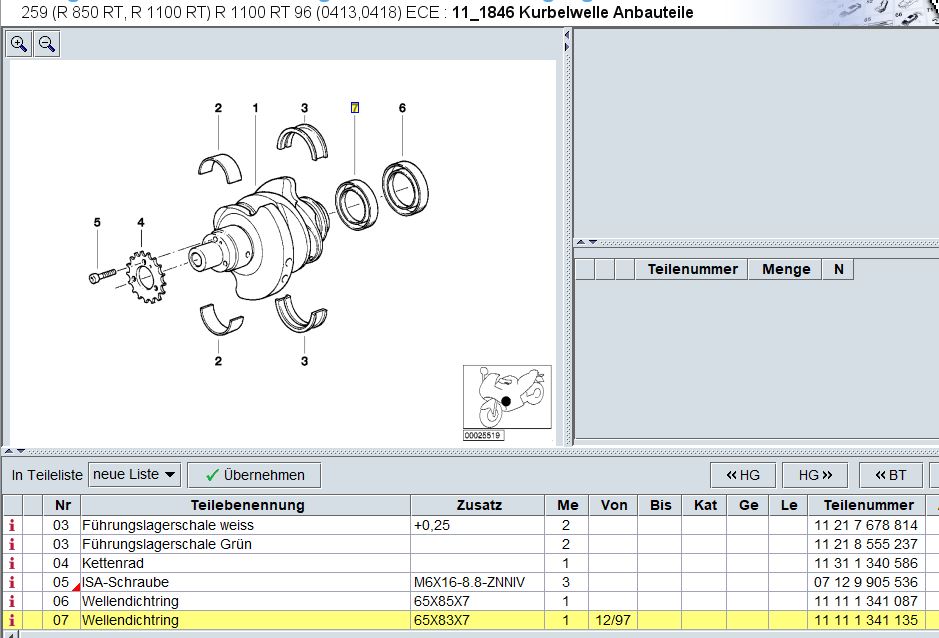Image resolution: width=939 pixels, height=638 pixels.
Task: Click the zoom in magnifier icon
Action: pos(19,44)
